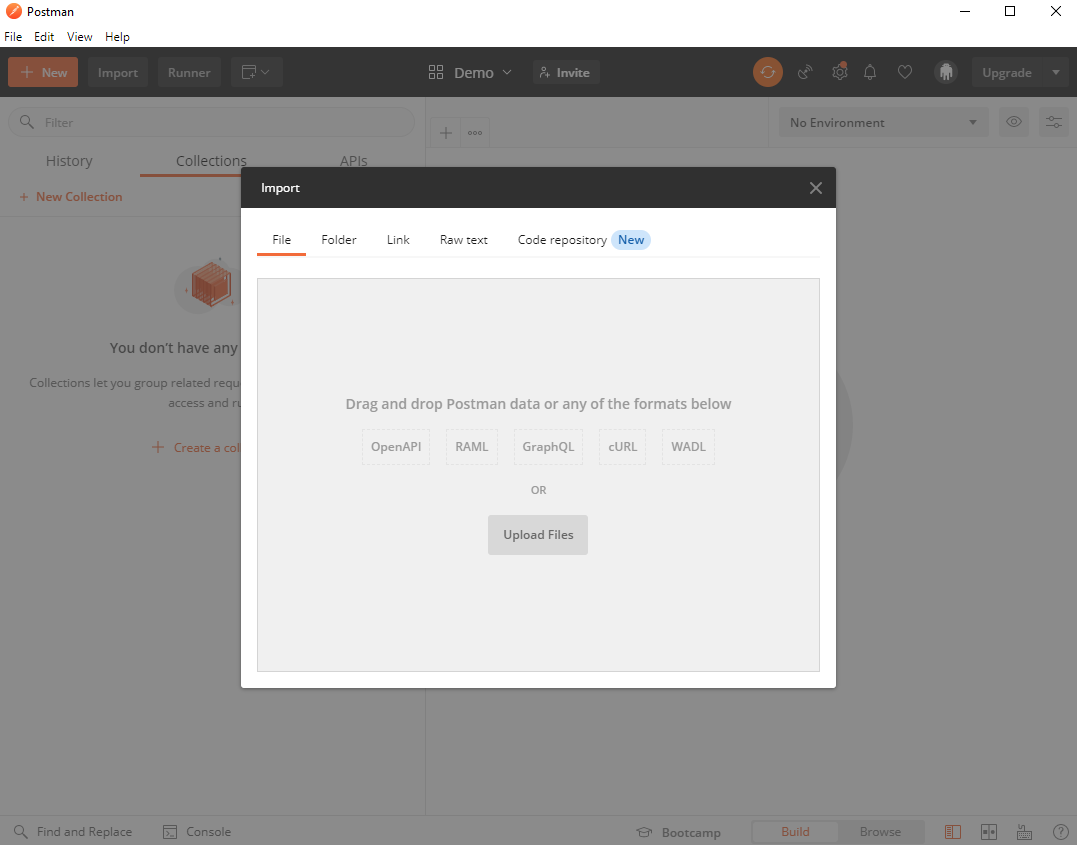Expand the No Environment dropdown
This screenshot has height=845, width=1077.
pos(883,122)
